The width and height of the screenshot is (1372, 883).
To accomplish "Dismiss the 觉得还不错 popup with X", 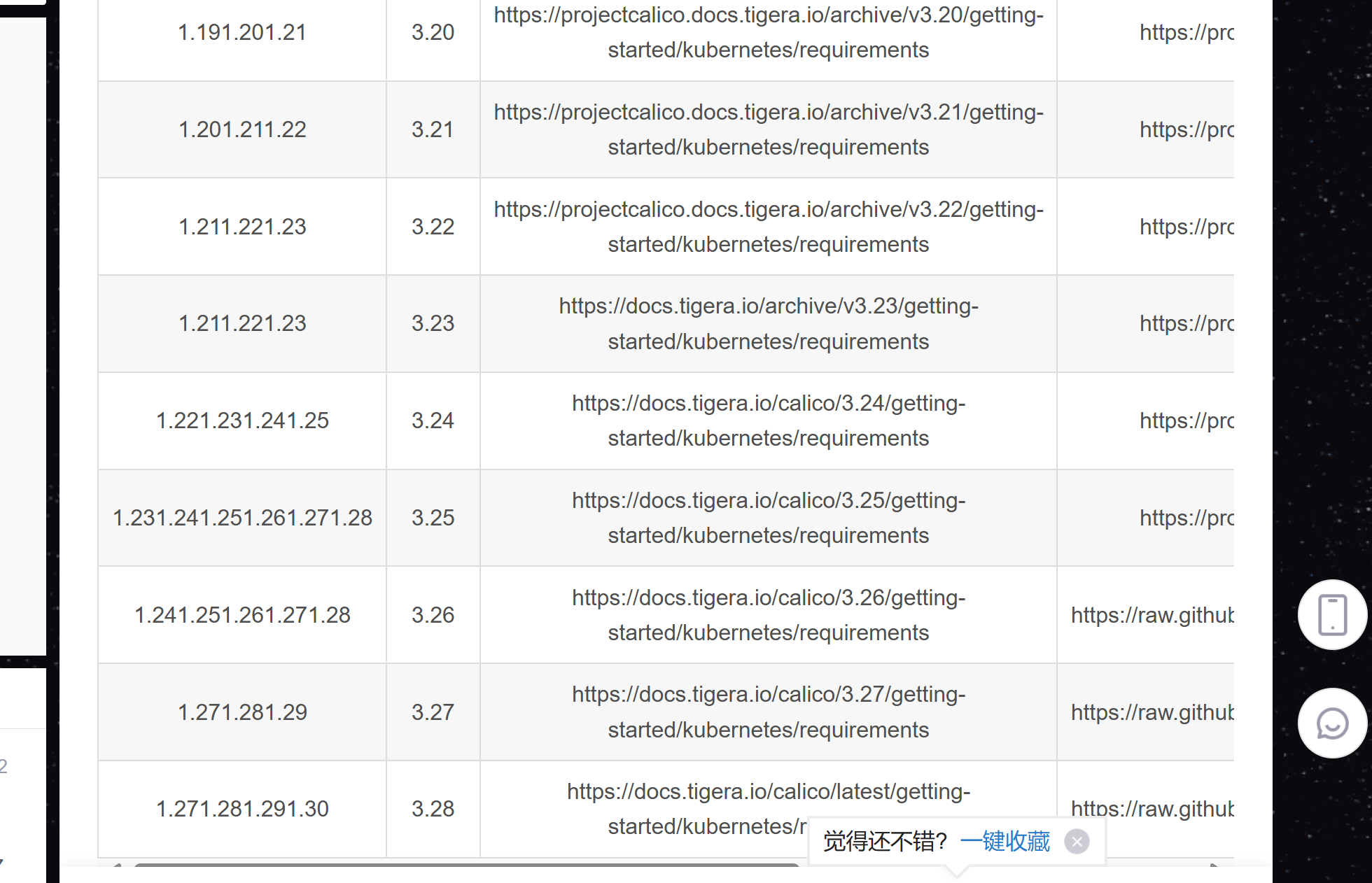I will click(x=1077, y=841).
